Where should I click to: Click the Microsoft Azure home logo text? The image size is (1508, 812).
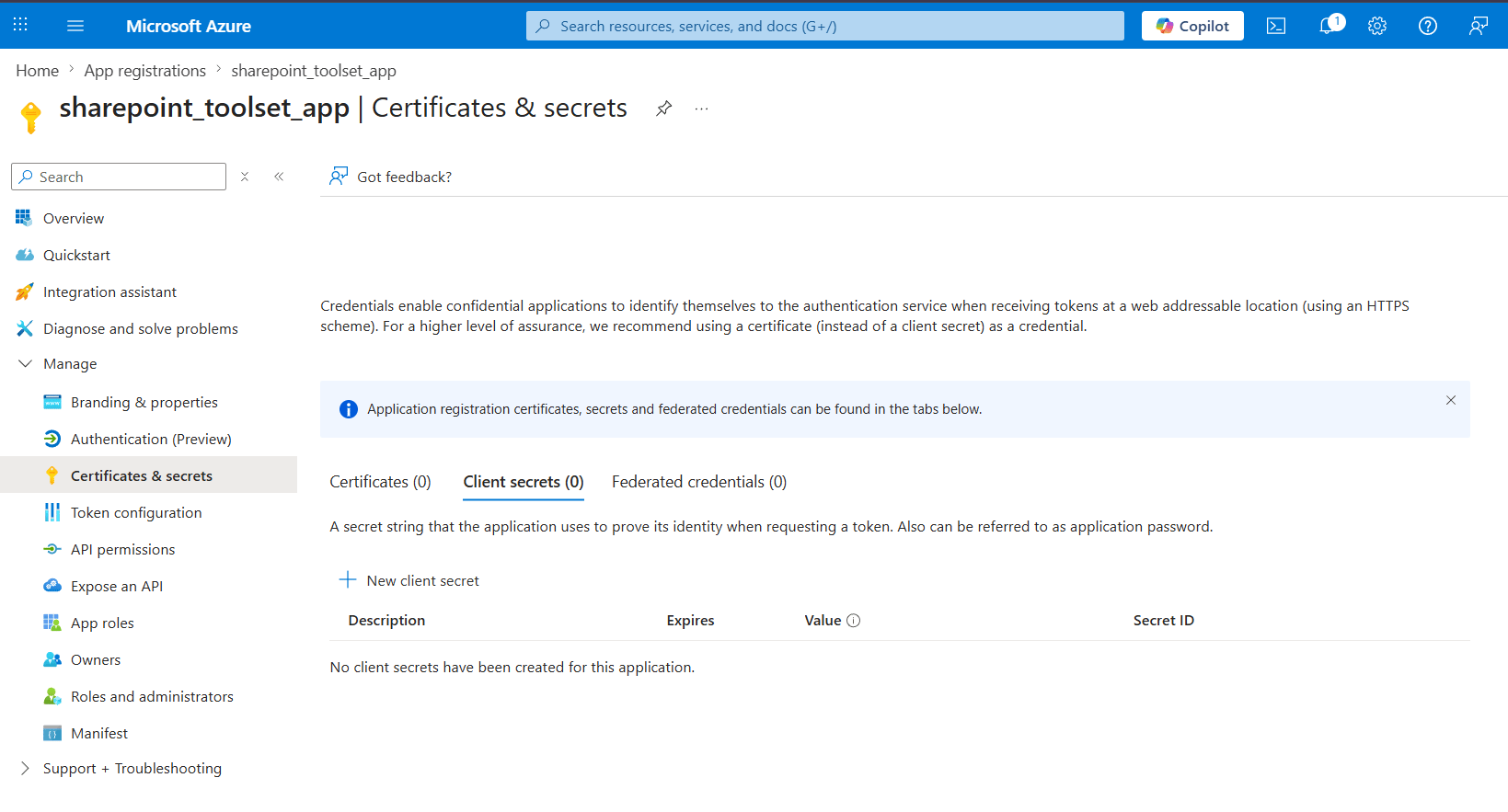(189, 26)
